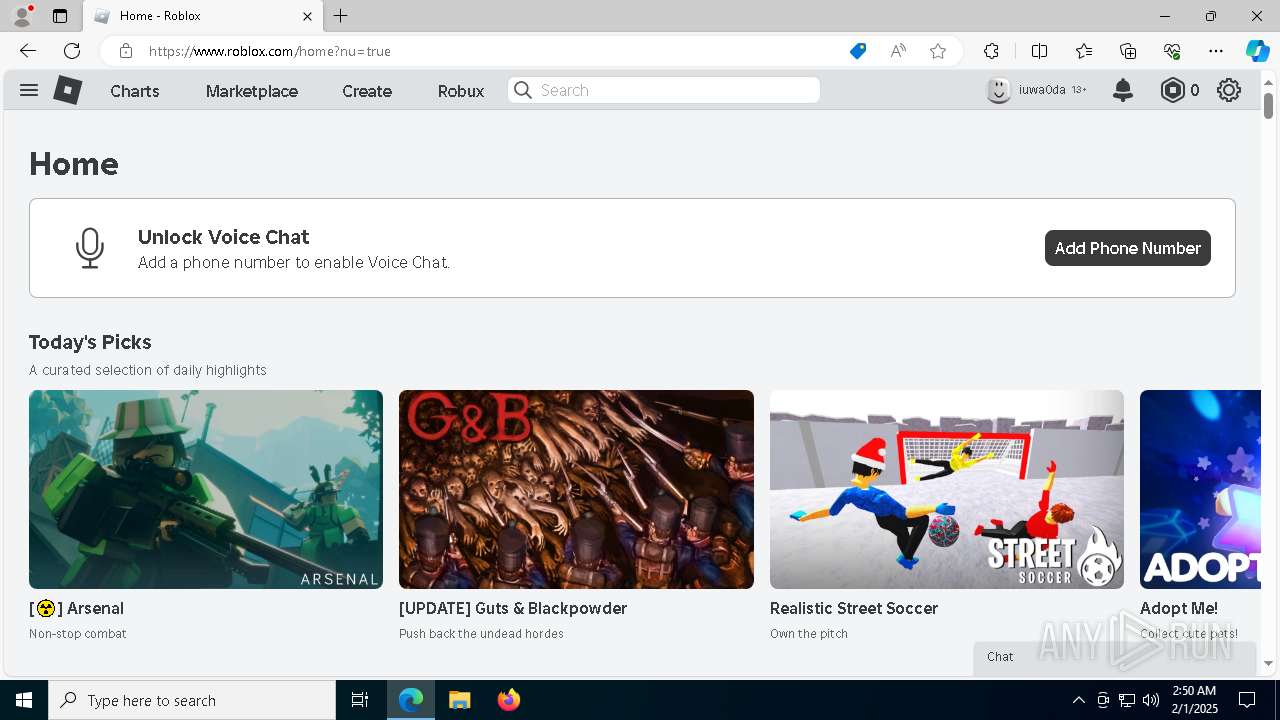
Task: Click the Add Phone Number button
Action: [1128, 248]
